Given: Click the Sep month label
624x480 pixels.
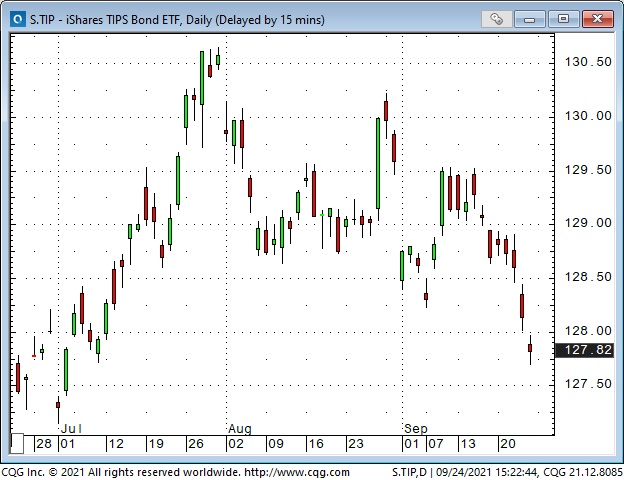Looking at the screenshot, I should [x=416, y=429].
